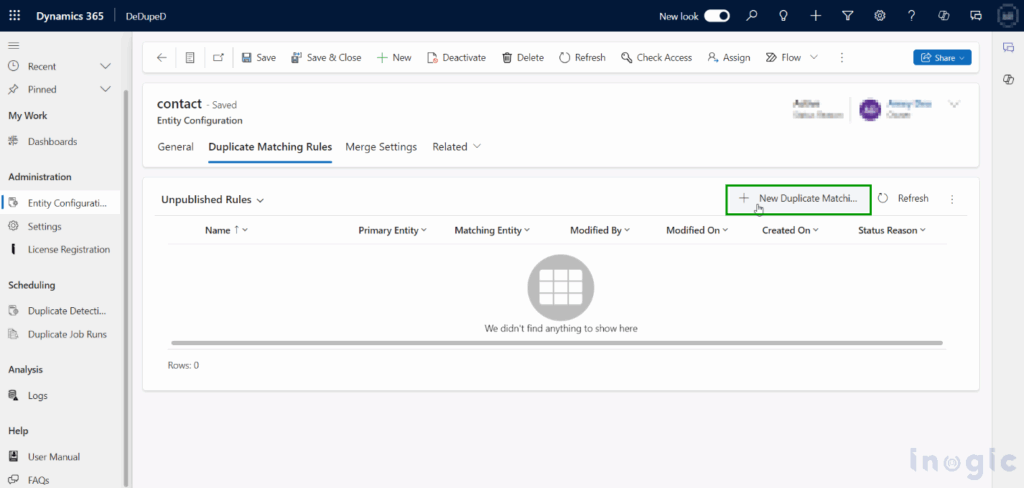Image resolution: width=1024 pixels, height=488 pixels.
Task: Open Logs in the sidebar
Action: tap(37, 395)
